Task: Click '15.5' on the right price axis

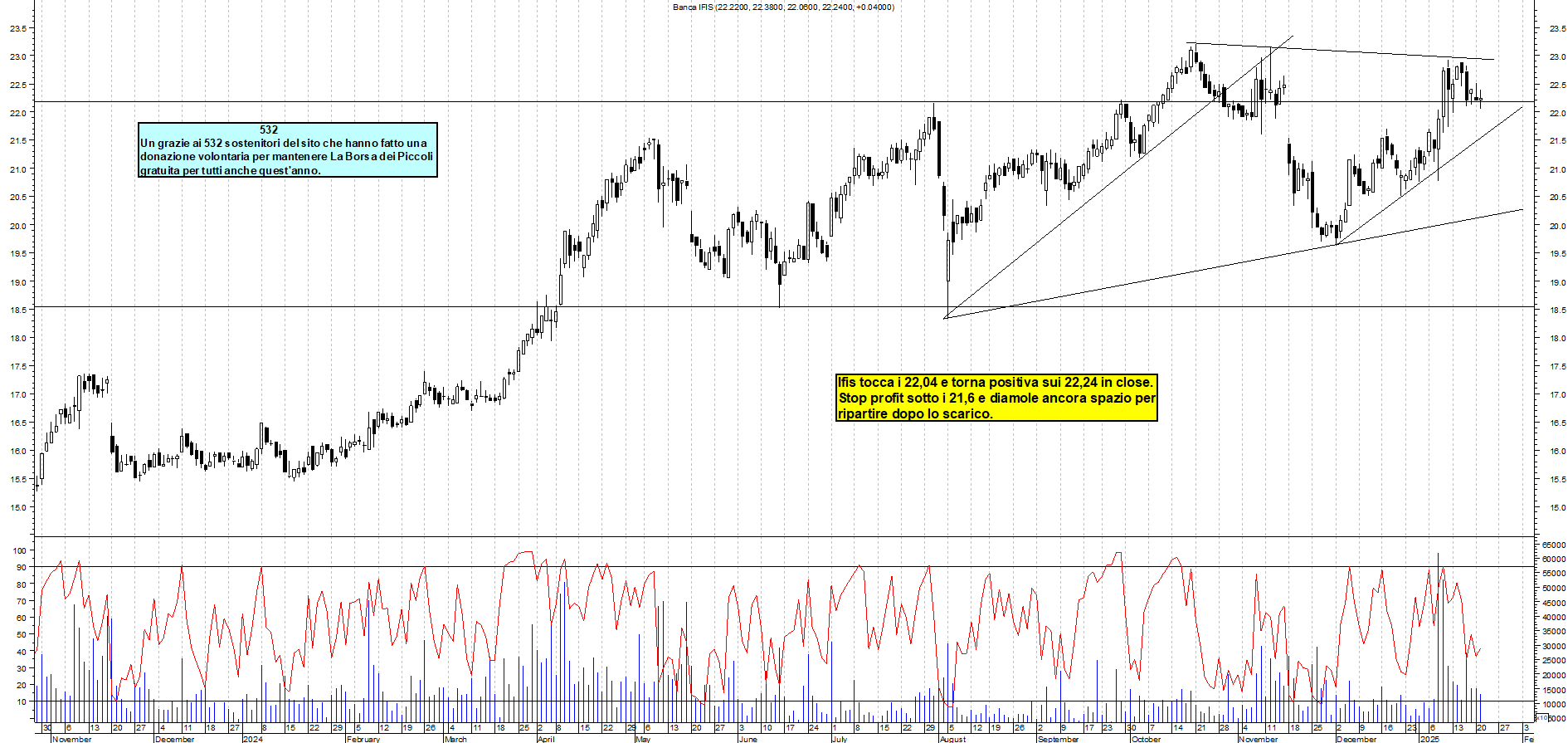Action: pyautogui.click(x=1557, y=480)
